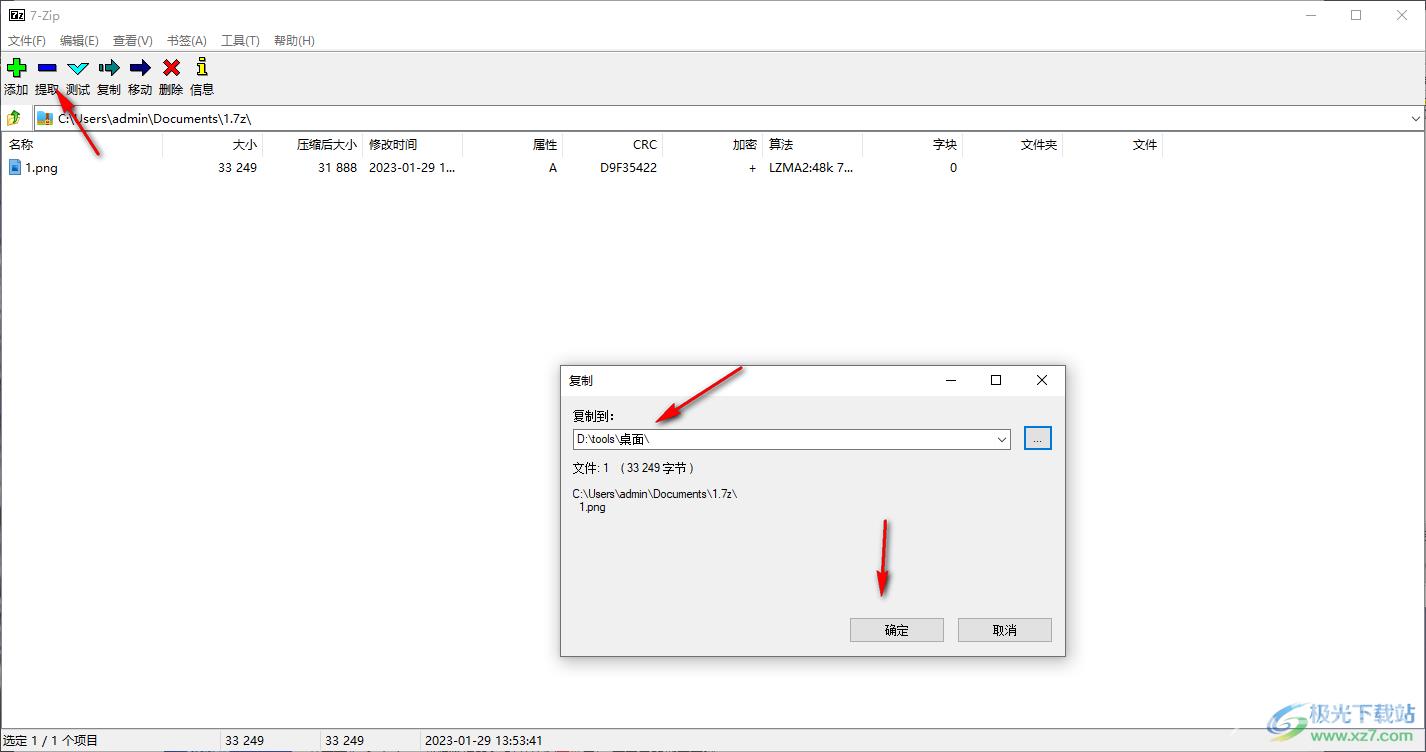Sort by 文件夹 column header
Screen dimensions: 1426x752
1012,145
